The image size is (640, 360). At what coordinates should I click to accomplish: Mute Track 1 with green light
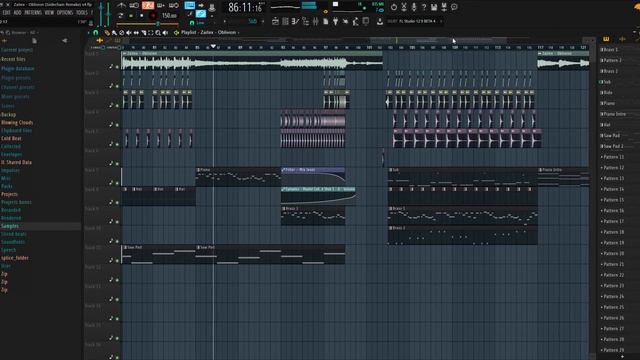[117, 67]
